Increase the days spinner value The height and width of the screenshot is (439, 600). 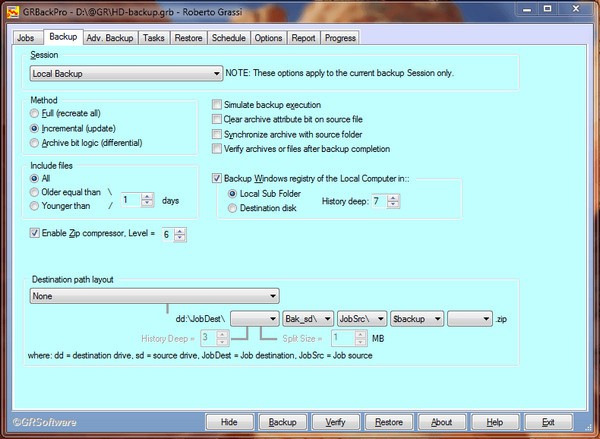coord(147,195)
